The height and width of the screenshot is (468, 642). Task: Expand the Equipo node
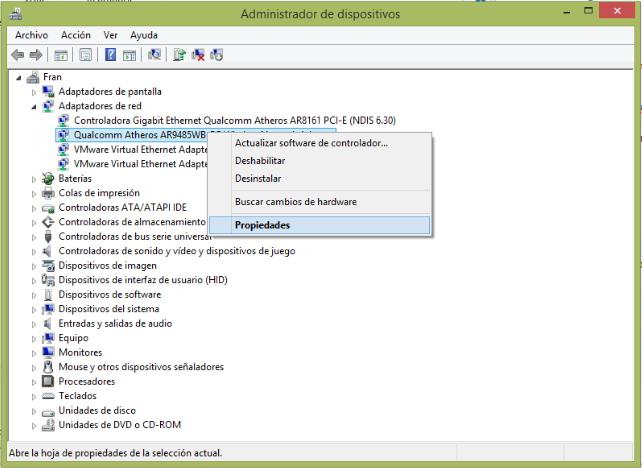coord(34,338)
